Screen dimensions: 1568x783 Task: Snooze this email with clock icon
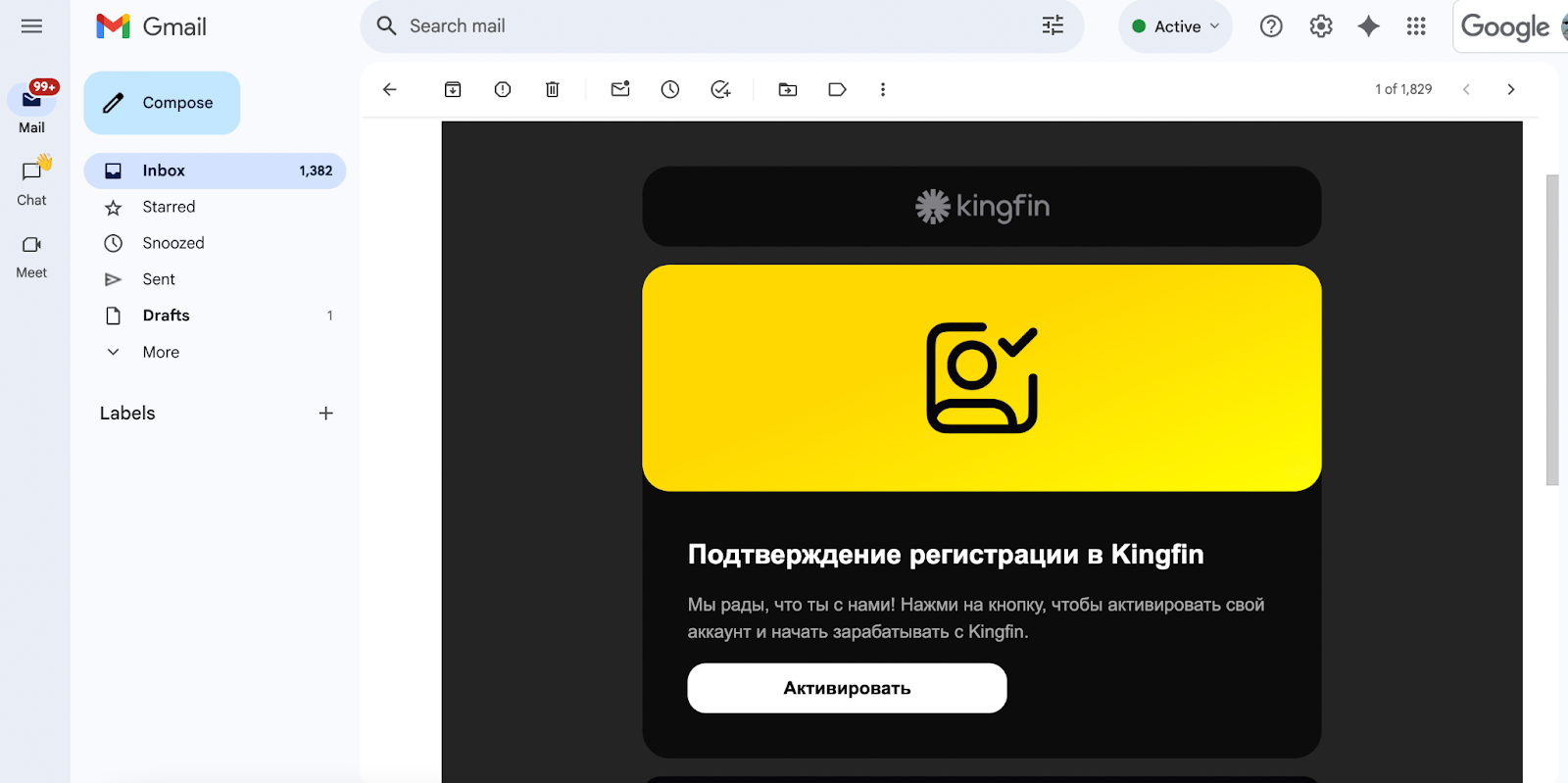[x=670, y=89]
